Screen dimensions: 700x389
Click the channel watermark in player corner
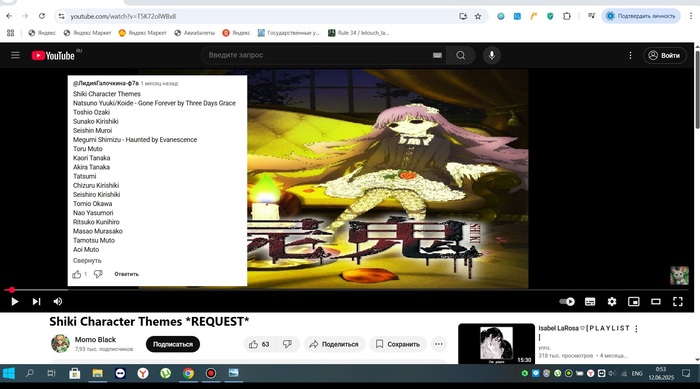pos(679,276)
